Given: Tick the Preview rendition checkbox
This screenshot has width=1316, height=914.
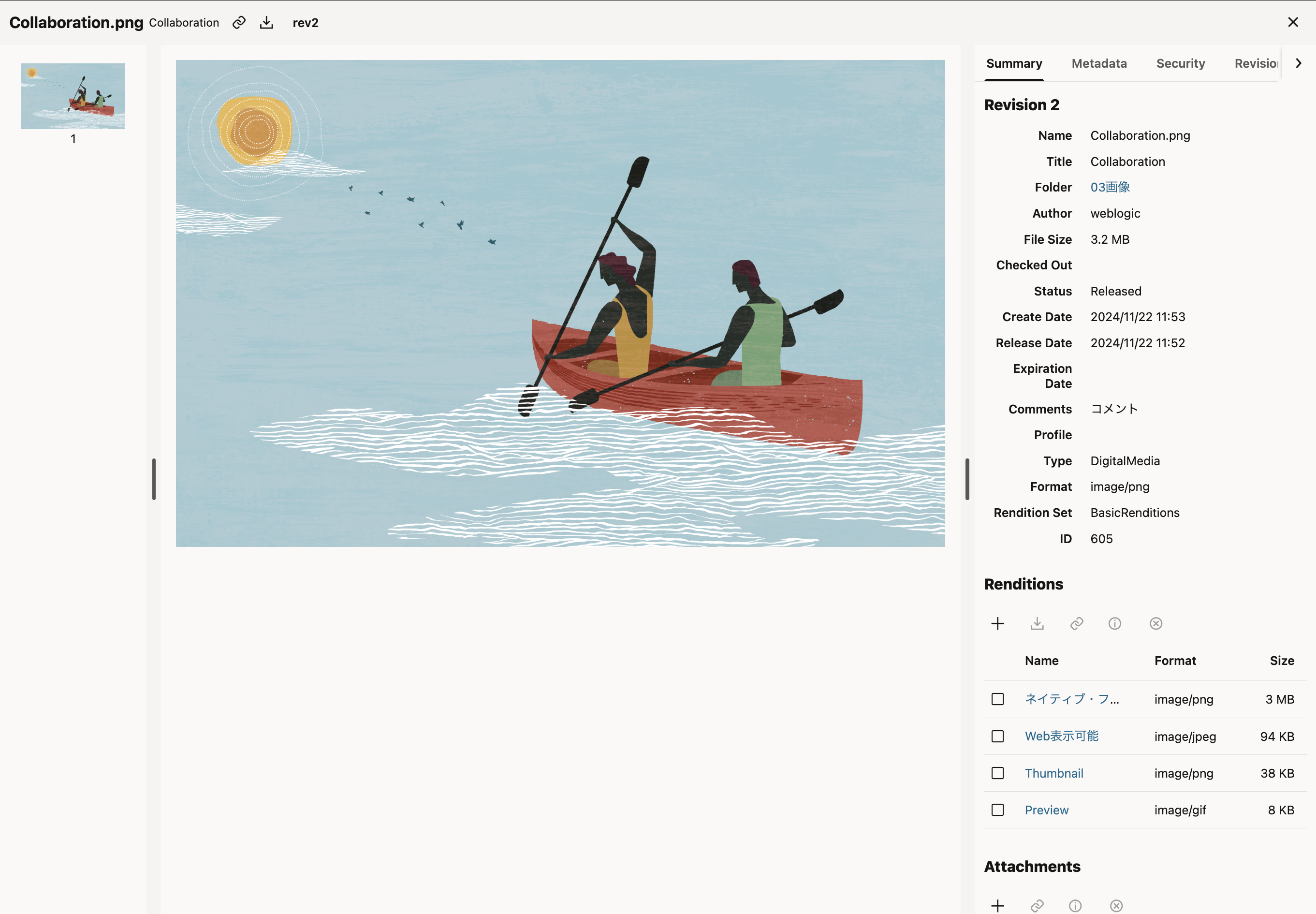Looking at the screenshot, I should click(998, 810).
